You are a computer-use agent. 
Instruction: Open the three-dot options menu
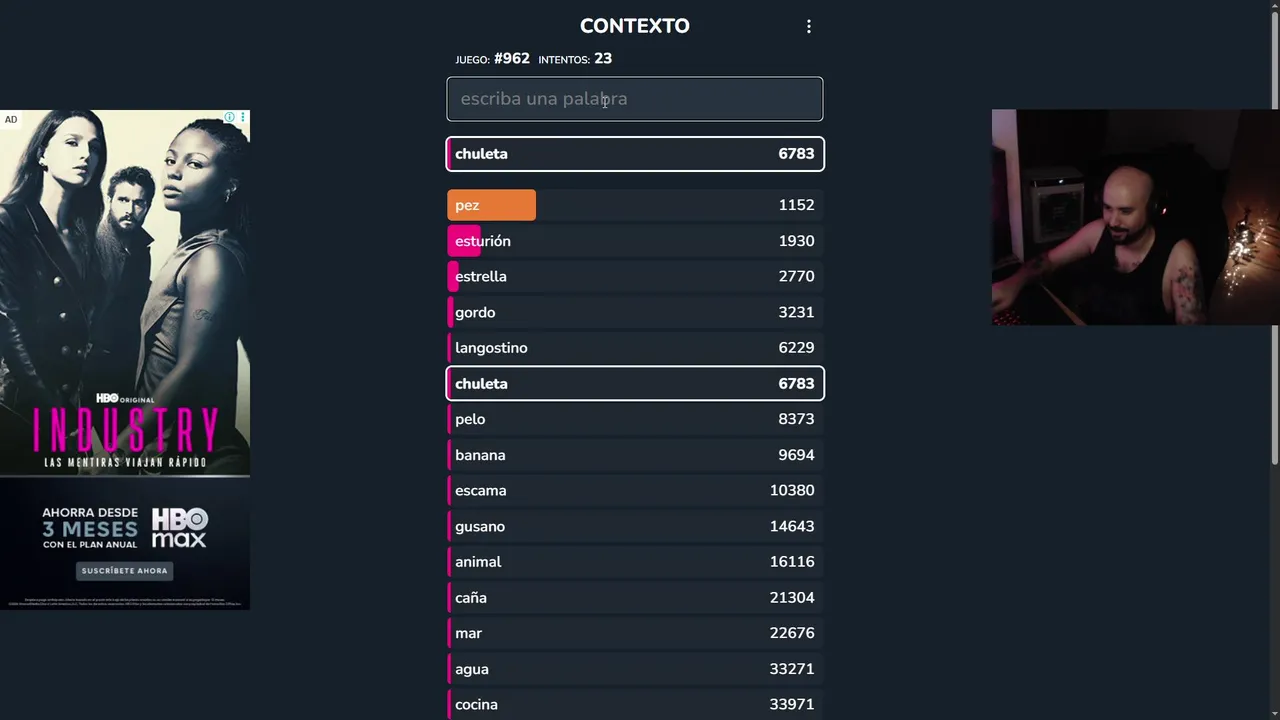[809, 27]
